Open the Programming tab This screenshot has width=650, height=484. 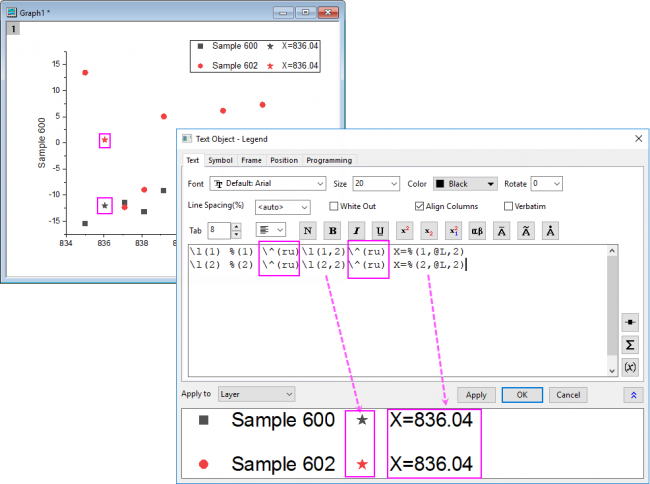[x=328, y=160]
